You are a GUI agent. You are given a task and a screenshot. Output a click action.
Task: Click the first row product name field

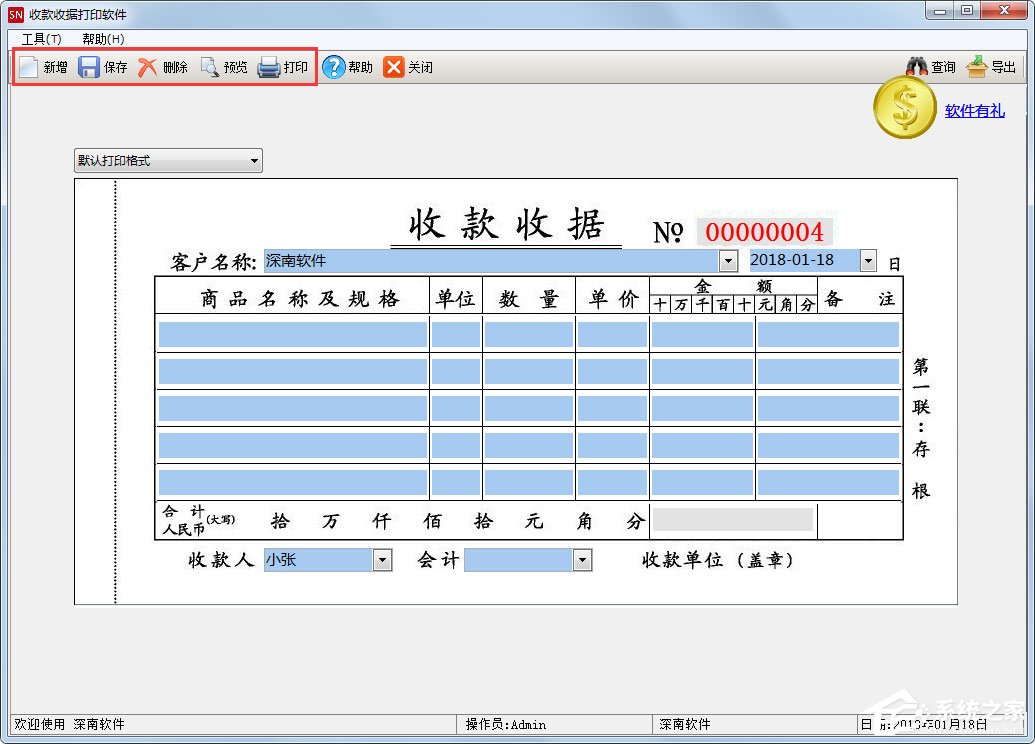click(x=292, y=334)
